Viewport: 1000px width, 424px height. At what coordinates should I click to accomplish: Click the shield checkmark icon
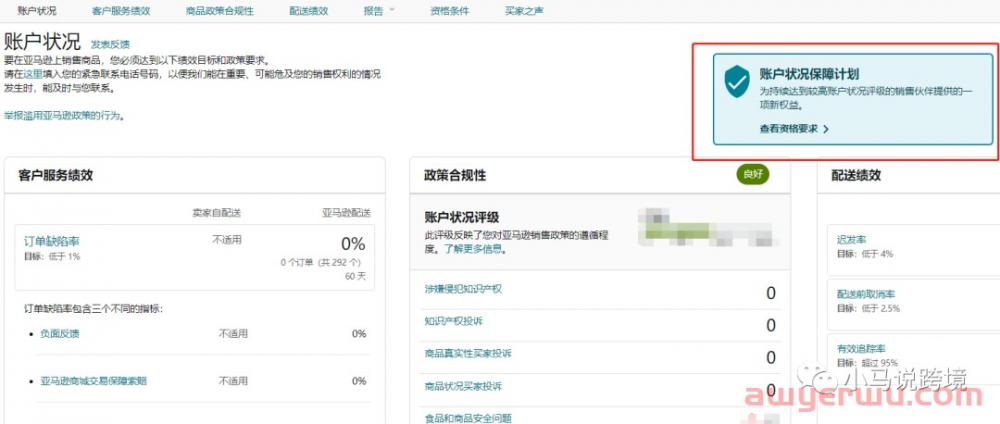pyautogui.click(x=737, y=82)
